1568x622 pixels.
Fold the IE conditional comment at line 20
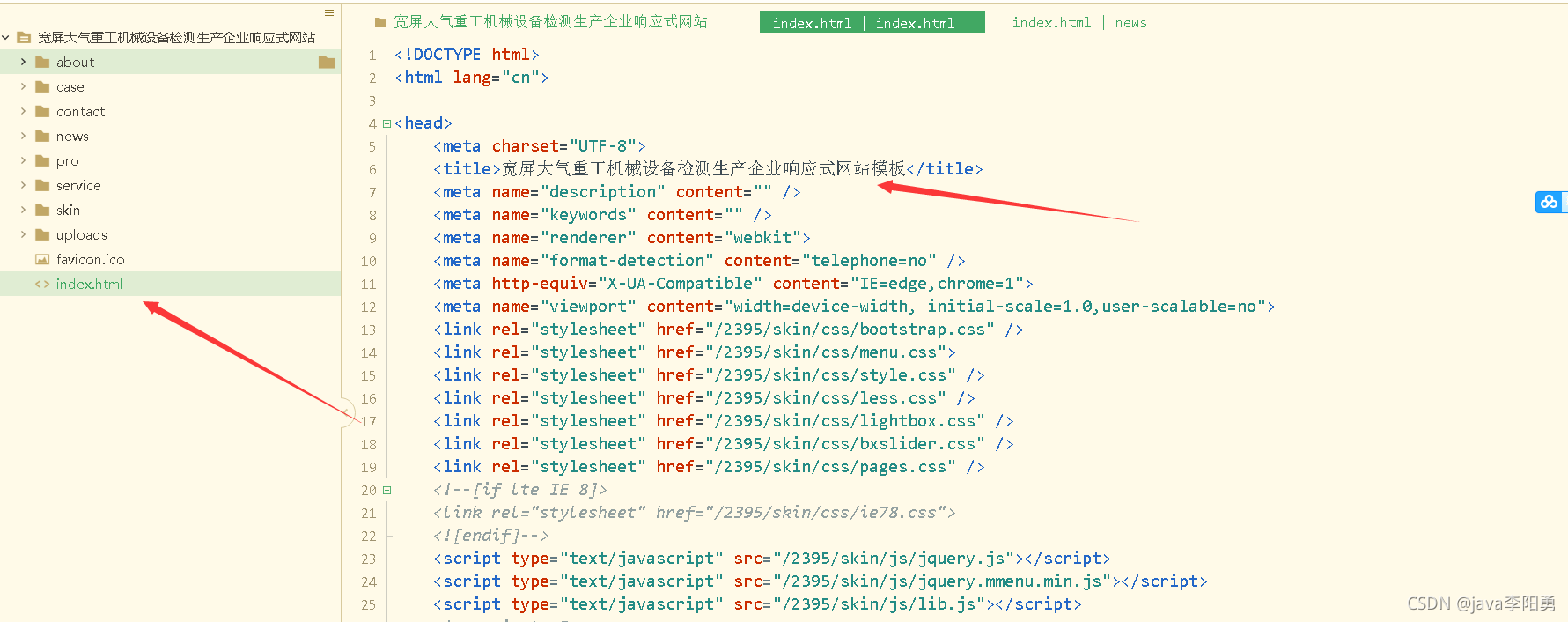coord(386,491)
